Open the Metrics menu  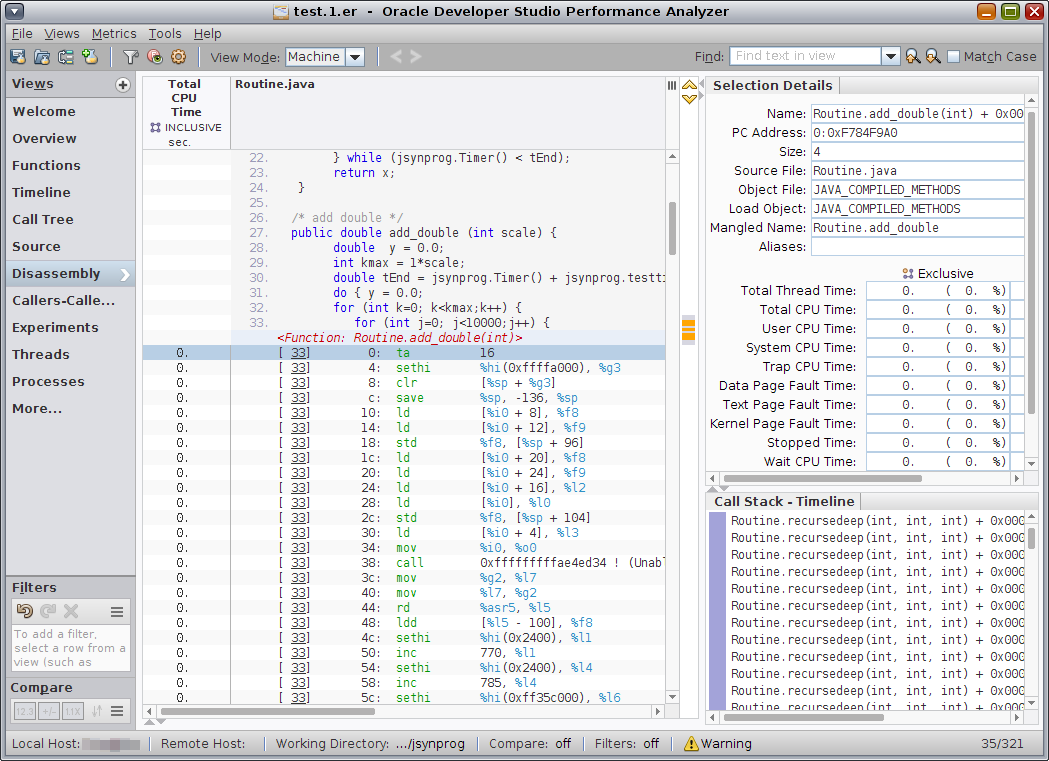coord(114,34)
